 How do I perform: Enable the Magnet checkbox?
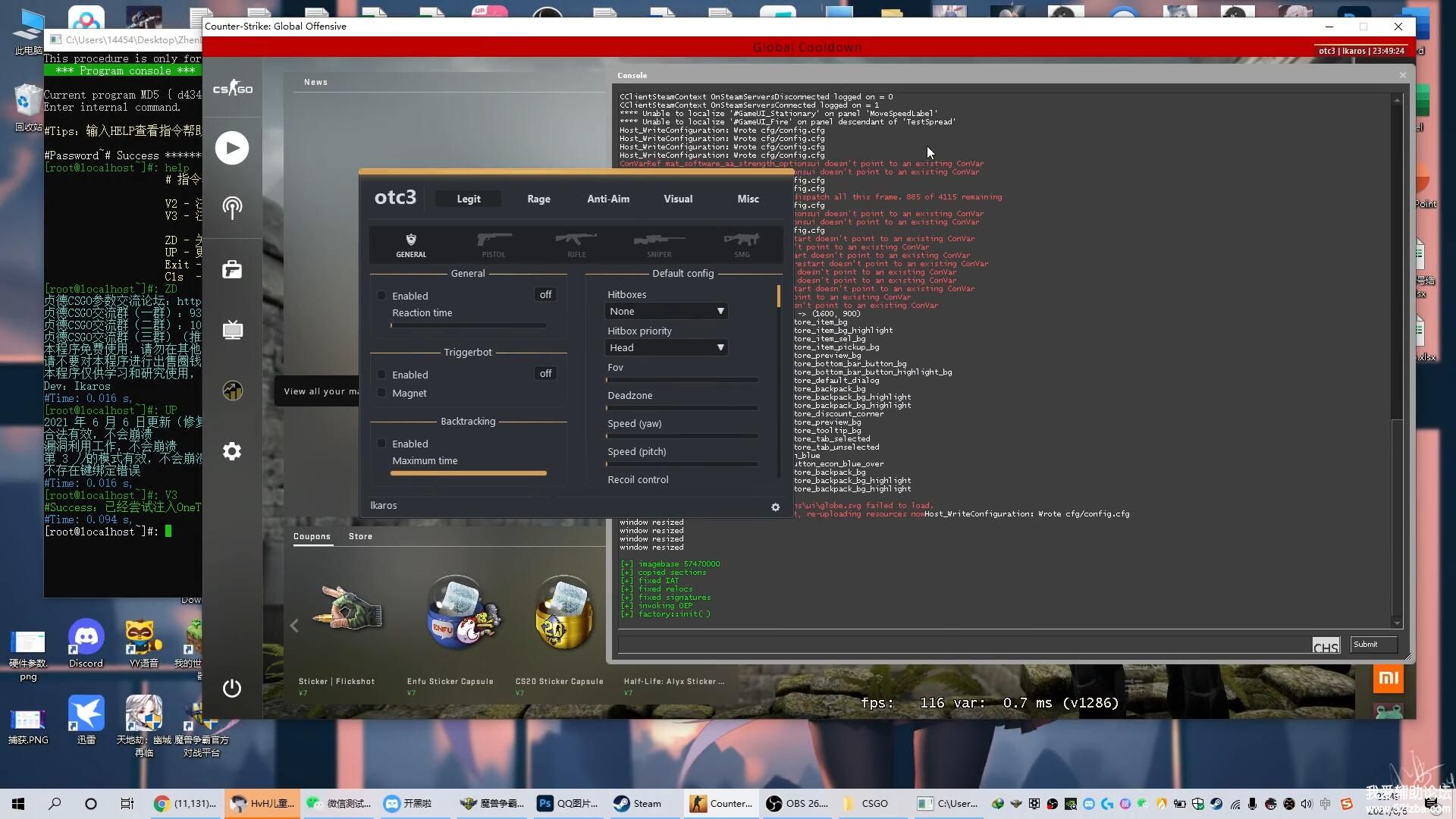(381, 393)
